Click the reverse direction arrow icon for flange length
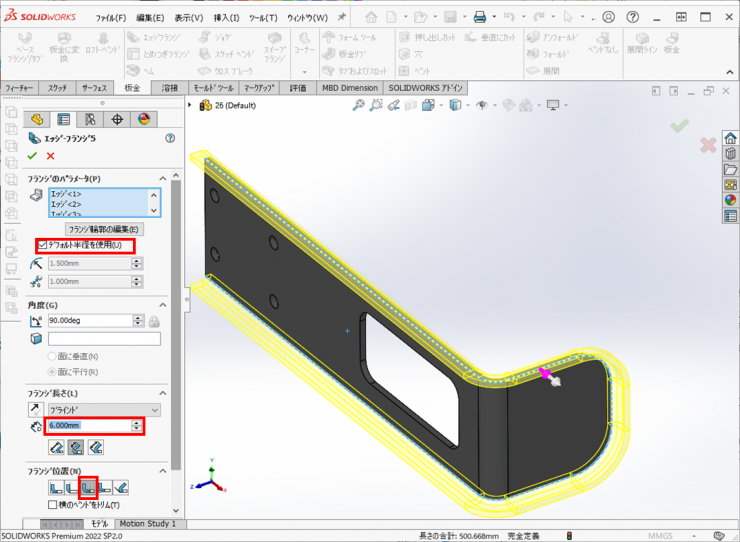The height and width of the screenshot is (542, 740). (x=36, y=410)
